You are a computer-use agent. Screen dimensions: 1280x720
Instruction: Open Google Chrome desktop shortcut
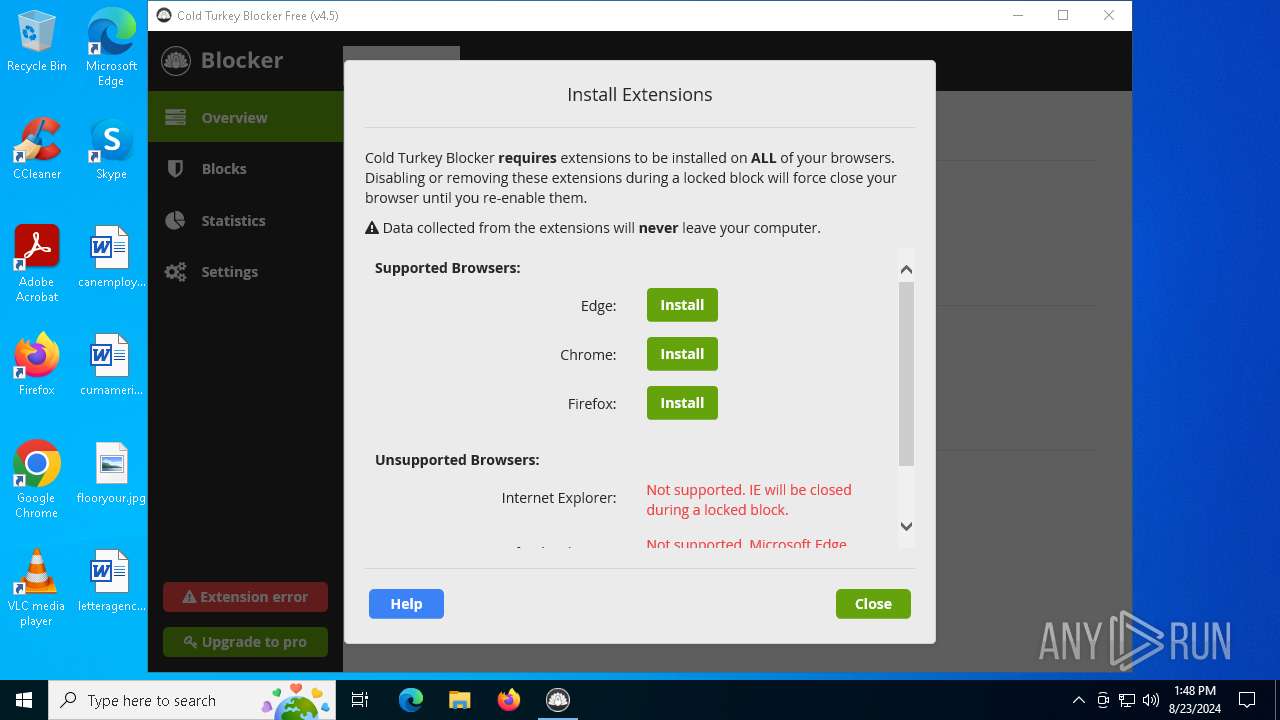pos(37,480)
